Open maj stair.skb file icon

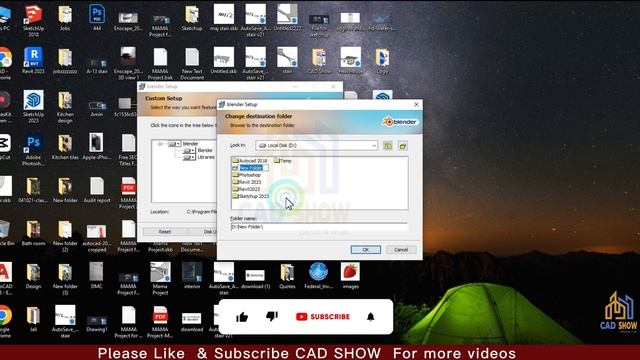[x=224, y=18]
